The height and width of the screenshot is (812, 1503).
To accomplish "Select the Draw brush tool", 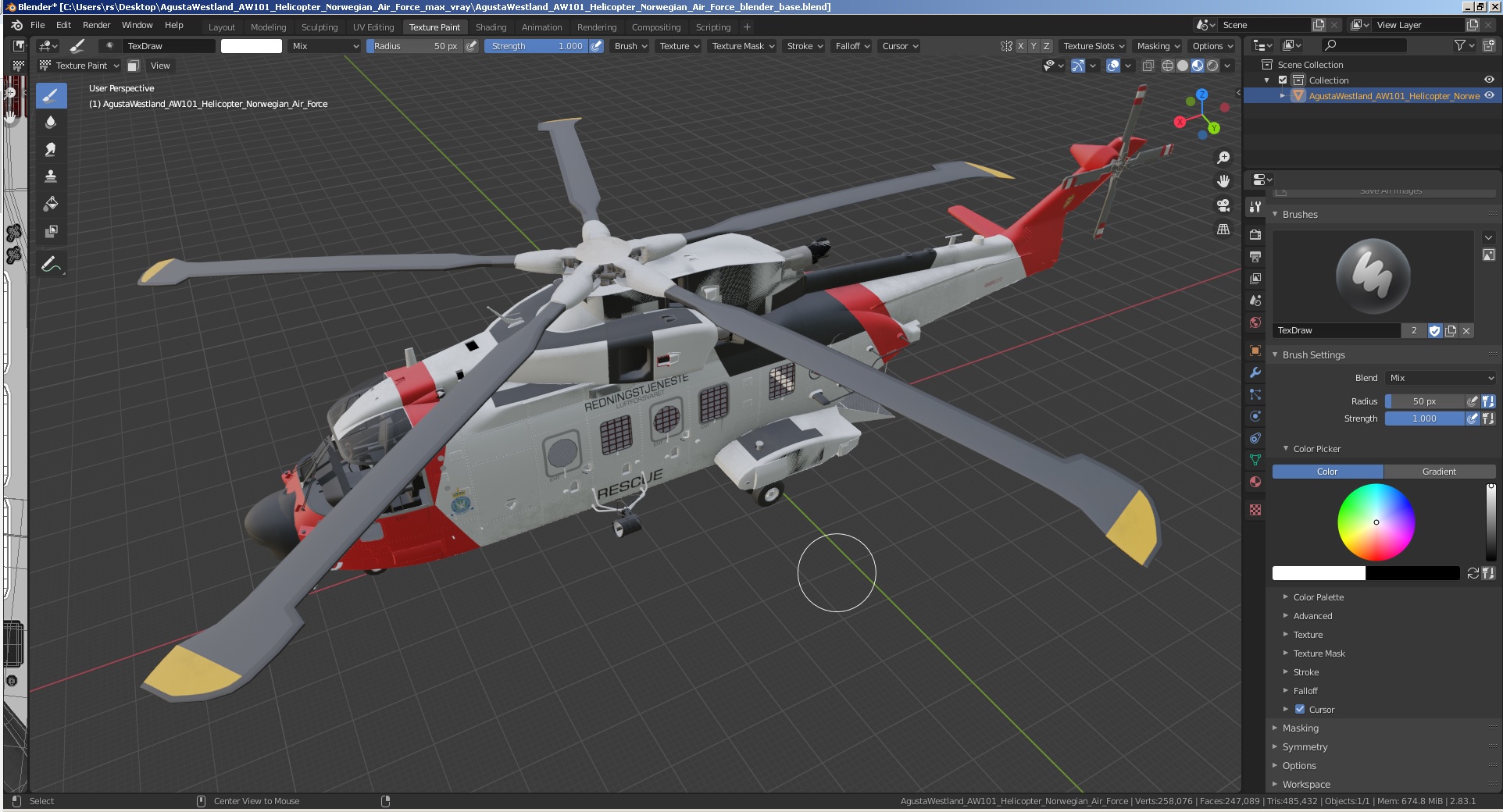I will 51,96.
